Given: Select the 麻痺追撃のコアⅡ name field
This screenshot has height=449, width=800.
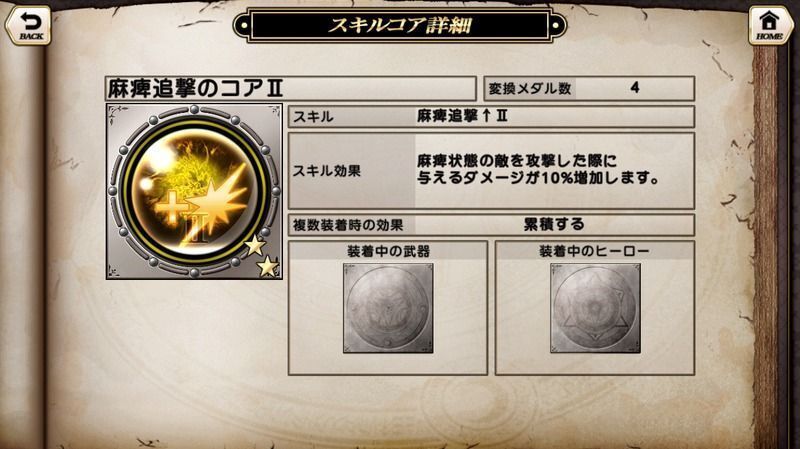Looking at the screenshot, I should click(x=291, y=89).
